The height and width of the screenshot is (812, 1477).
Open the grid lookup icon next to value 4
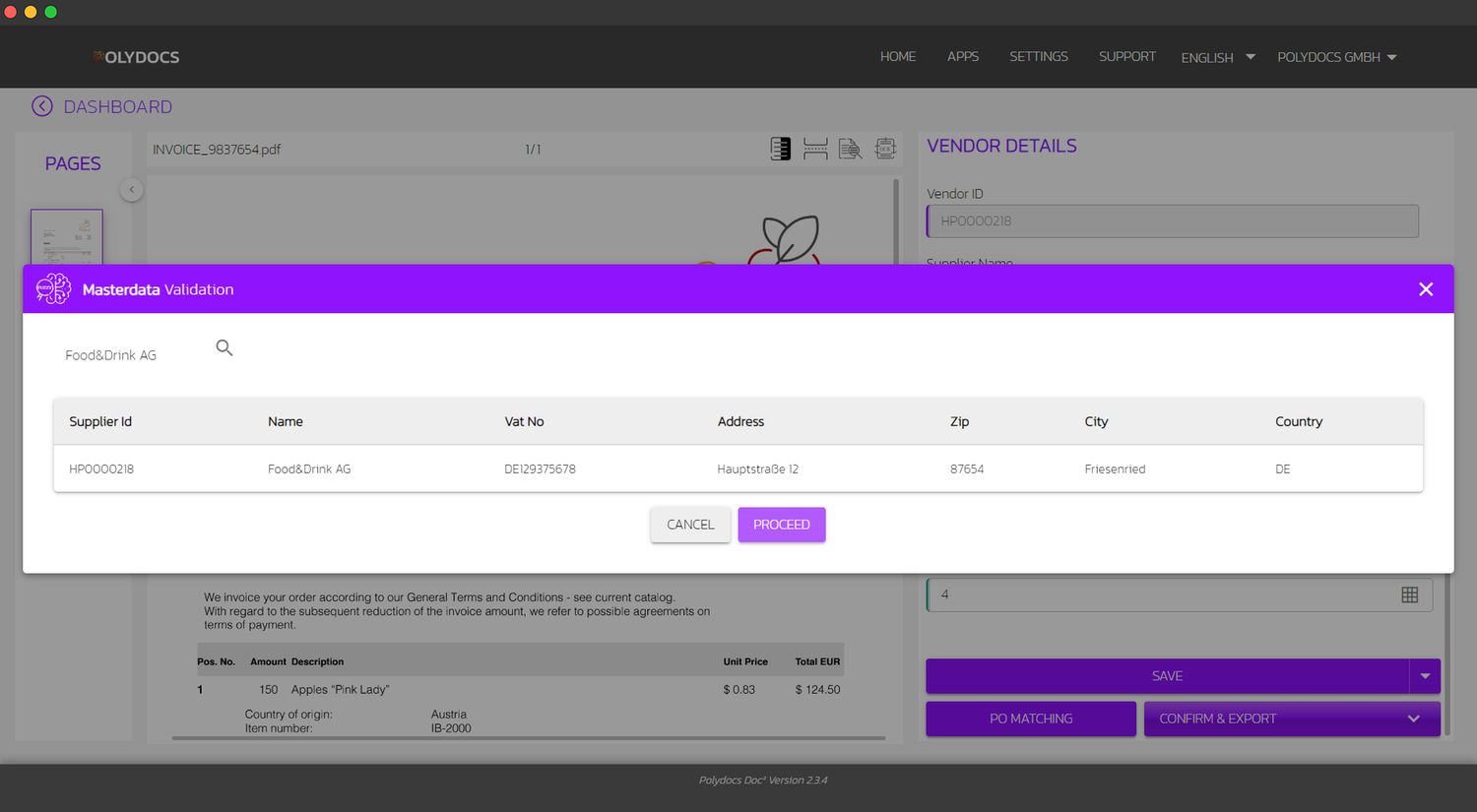coord(1409,594)
